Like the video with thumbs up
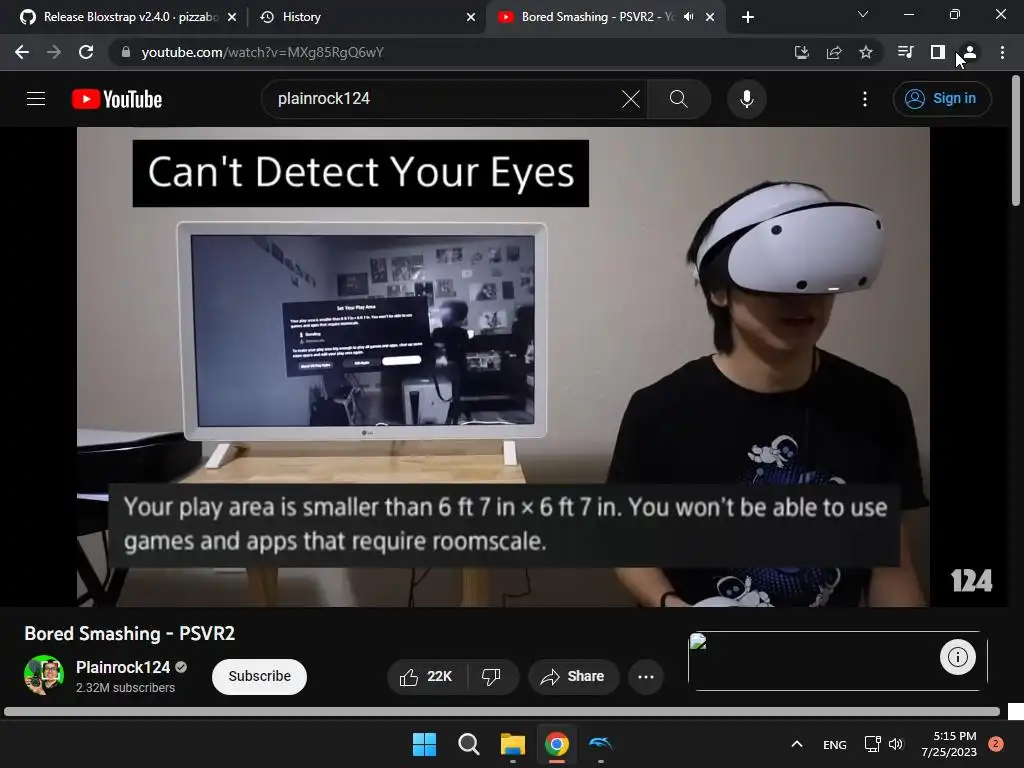Viewport: 1024px width, 768px height. coord(426,677)
